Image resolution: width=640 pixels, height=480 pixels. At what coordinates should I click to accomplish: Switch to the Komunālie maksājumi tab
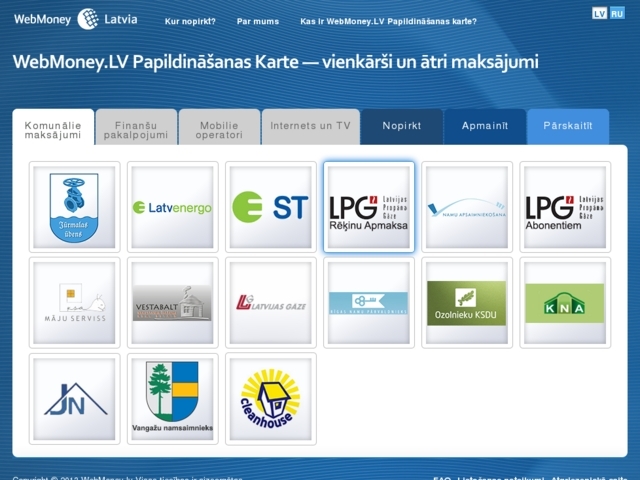click(53, 127)
